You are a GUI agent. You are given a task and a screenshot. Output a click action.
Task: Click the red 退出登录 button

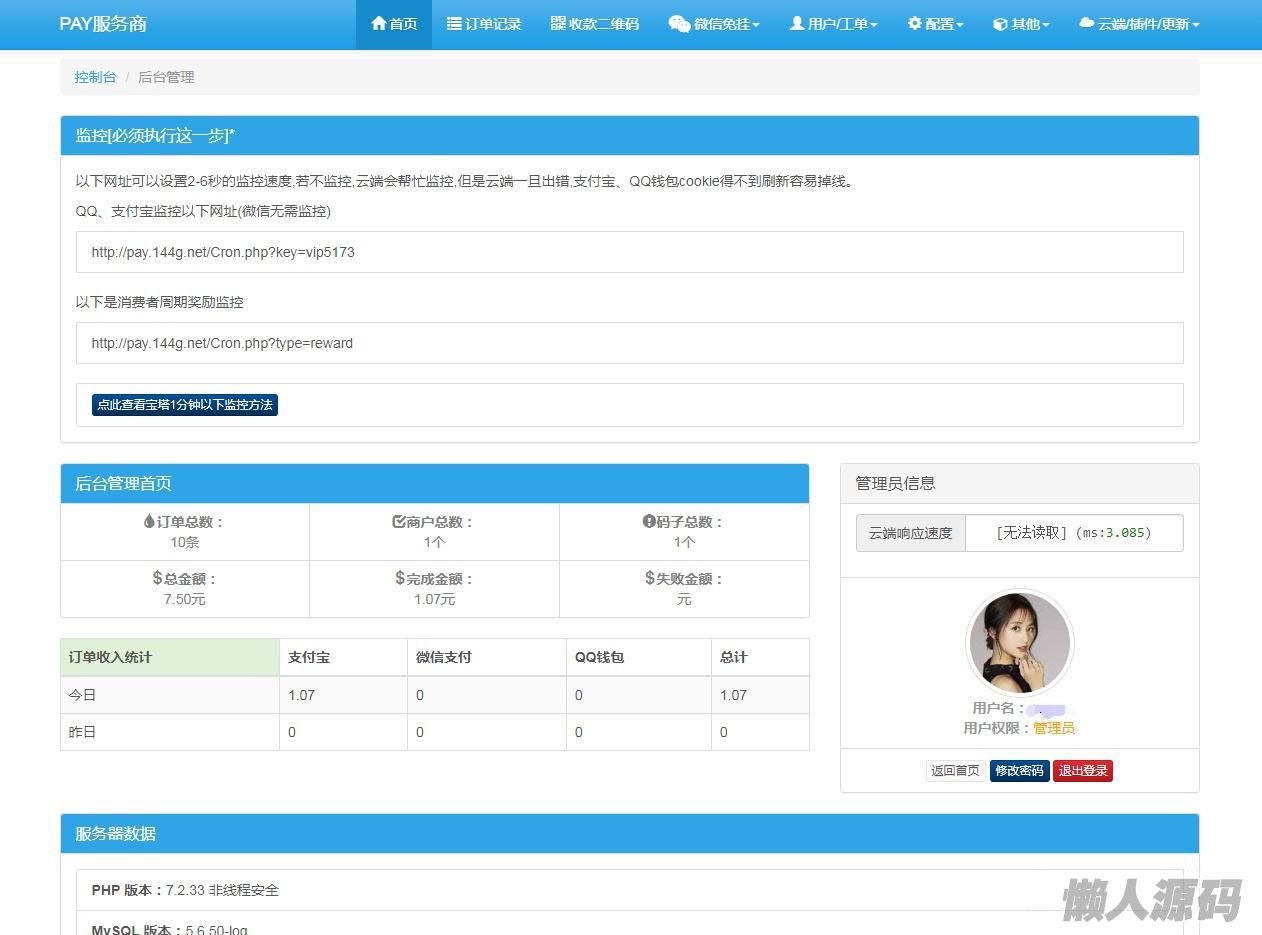1083,771
